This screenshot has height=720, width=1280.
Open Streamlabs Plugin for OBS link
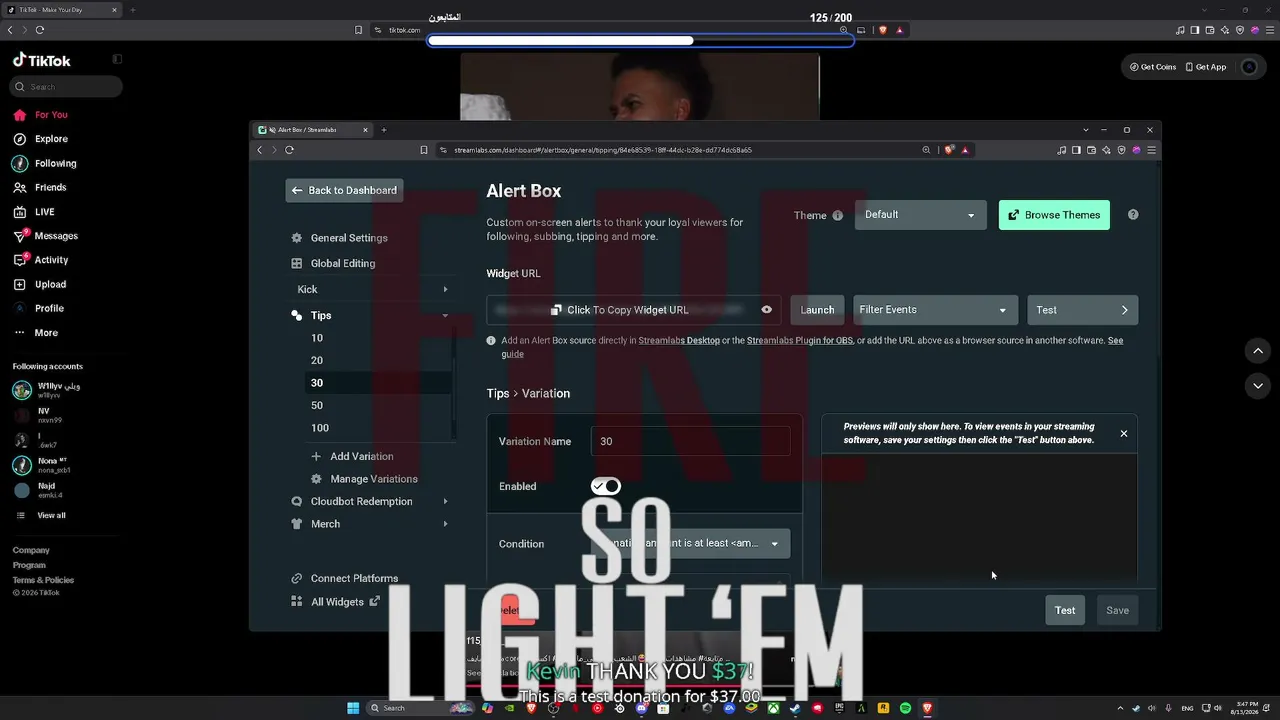coord(800,340)
